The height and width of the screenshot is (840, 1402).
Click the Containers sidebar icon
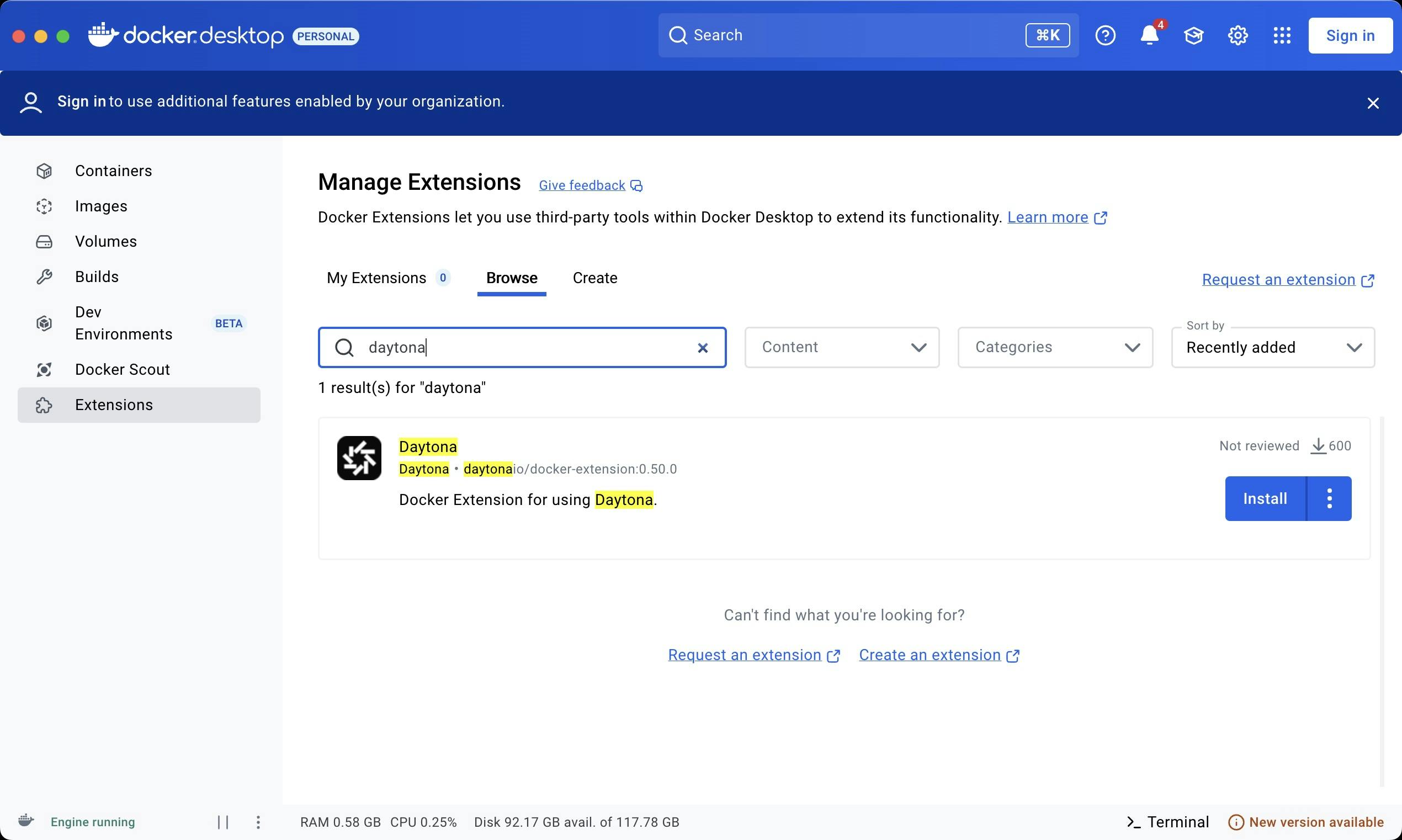coord(44,171)
